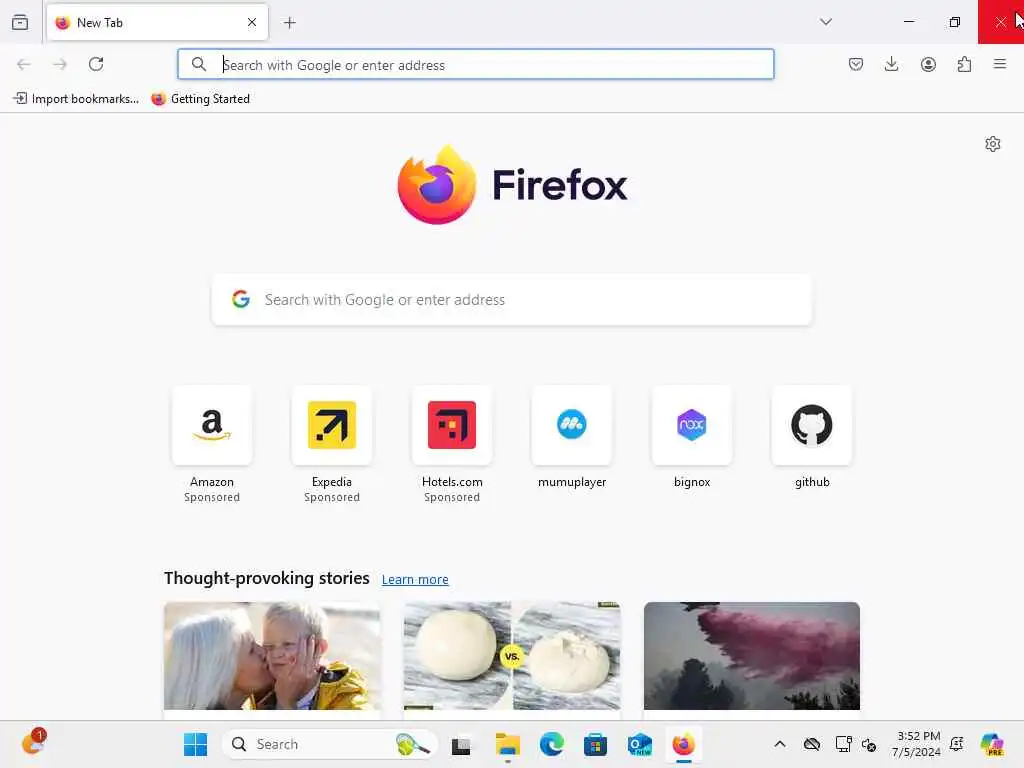Viewport: 1024px width, 768px height.
Task: Open the wildfire plane story thumbnail
Action: 752,656
